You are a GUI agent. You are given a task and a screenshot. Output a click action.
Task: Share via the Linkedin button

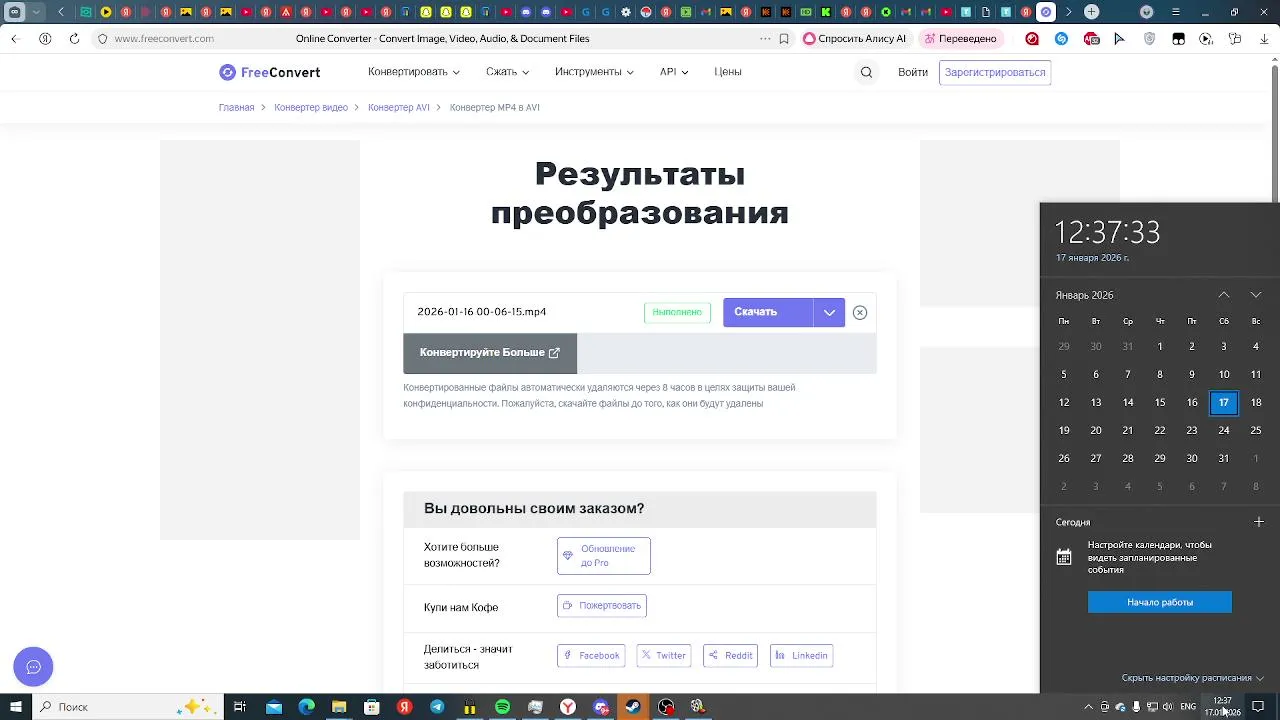click(802, 656)
